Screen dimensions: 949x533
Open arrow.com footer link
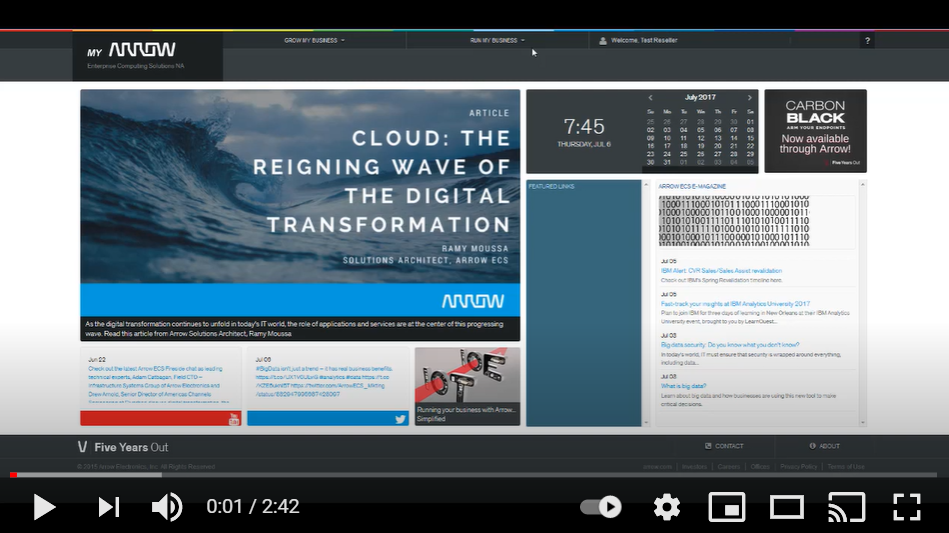pos(657,466)
